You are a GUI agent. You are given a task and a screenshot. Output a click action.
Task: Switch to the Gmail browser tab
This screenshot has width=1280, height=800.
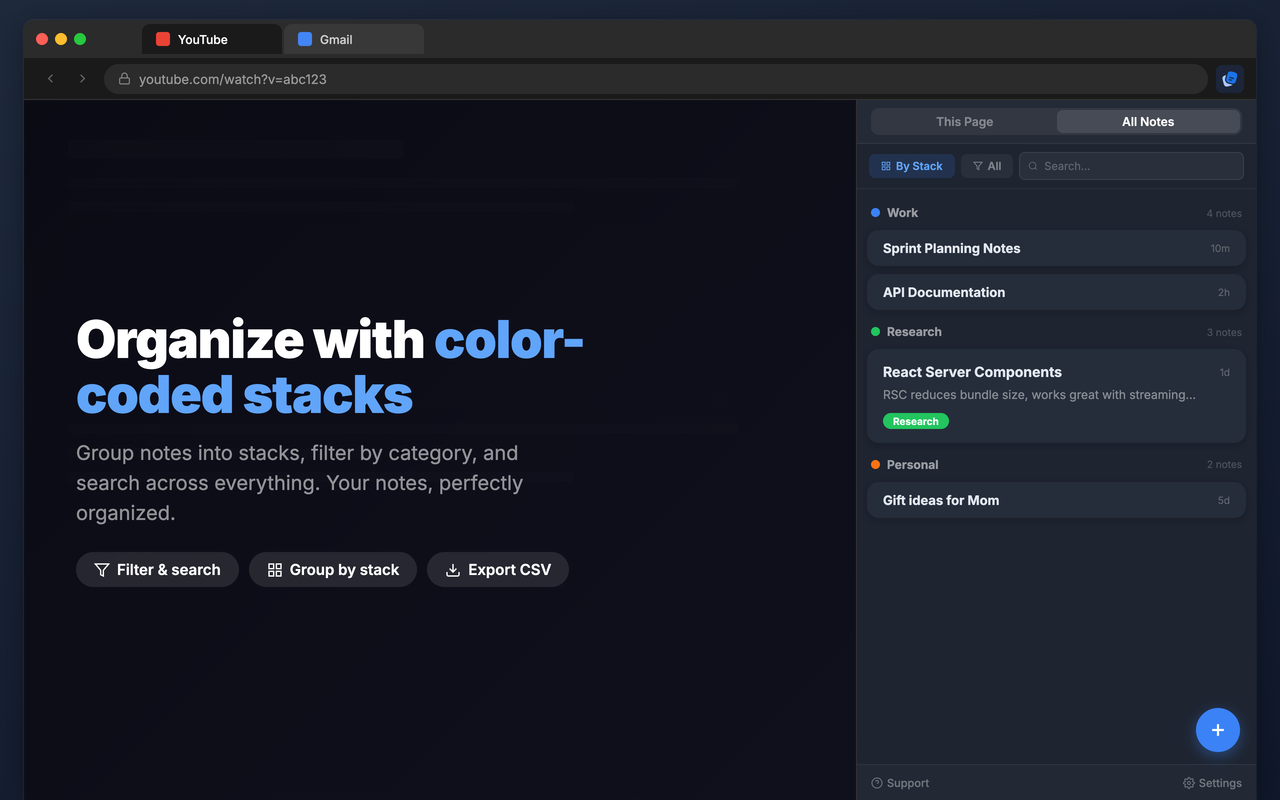354,39
